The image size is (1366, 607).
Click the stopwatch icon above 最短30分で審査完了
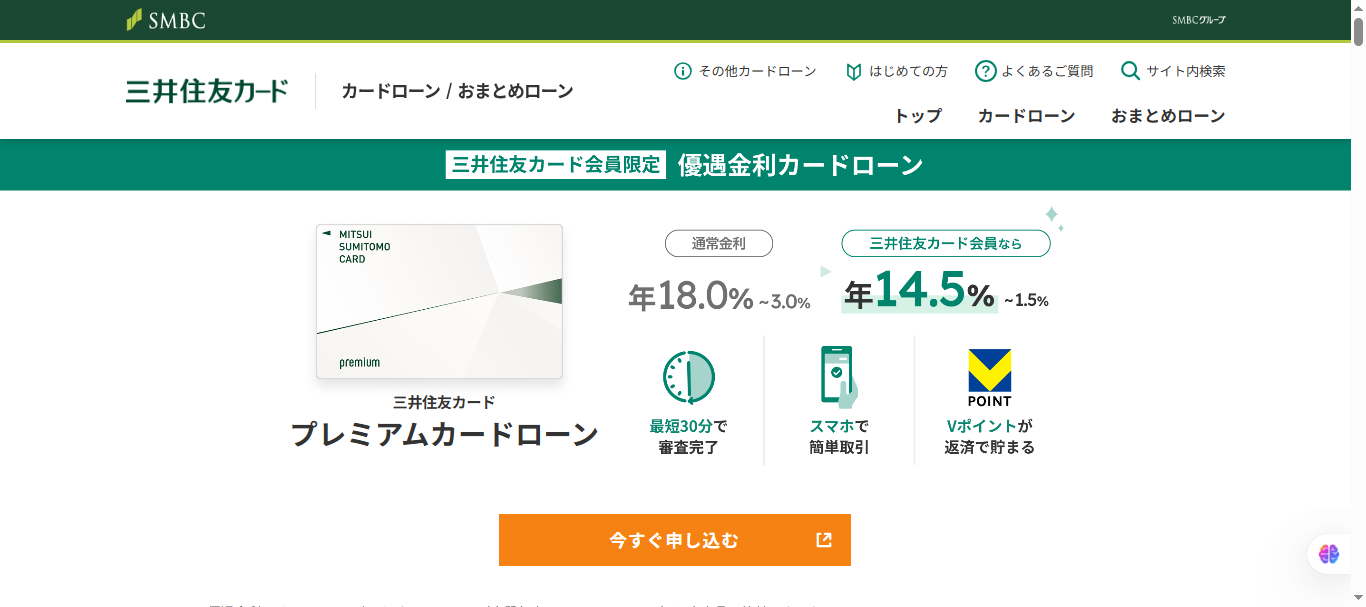[x=689, y=377]
